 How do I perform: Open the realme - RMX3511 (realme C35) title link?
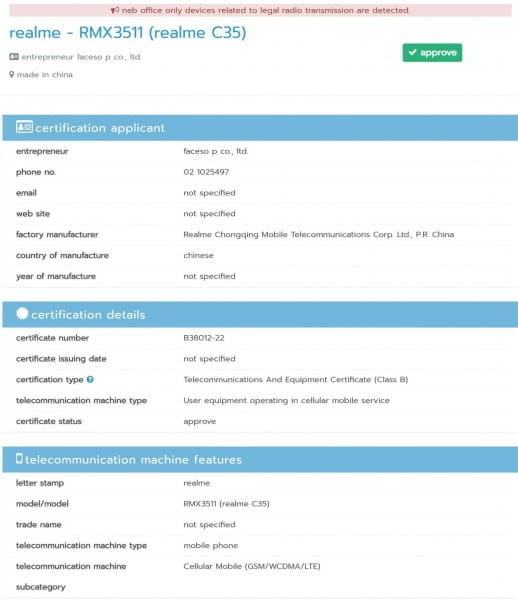127,33
